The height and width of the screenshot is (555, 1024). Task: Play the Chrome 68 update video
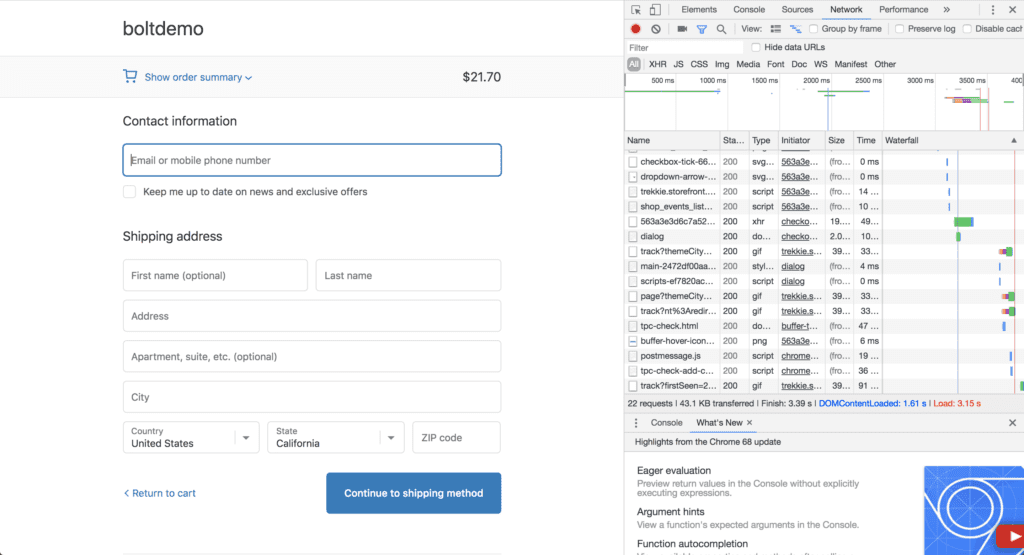pyautogui.click(x=1012, y=537)
